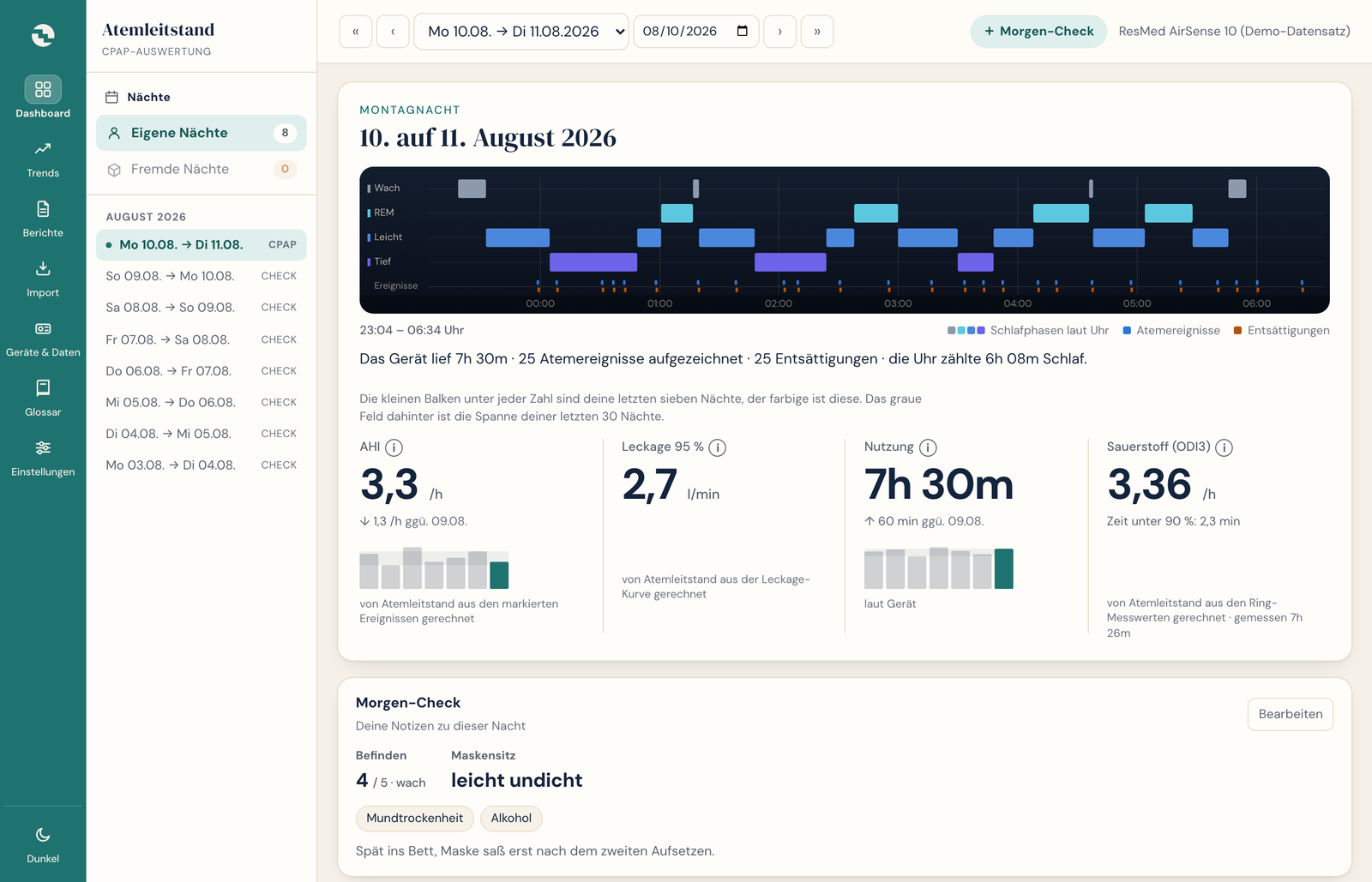Click the Mundtrockenheit tag

[x=415, y=818]
